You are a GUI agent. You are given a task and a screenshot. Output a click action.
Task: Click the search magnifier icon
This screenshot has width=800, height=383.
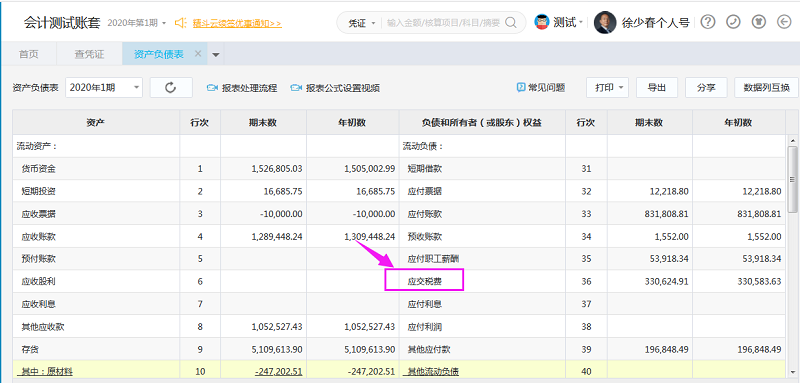pos(511,23)
